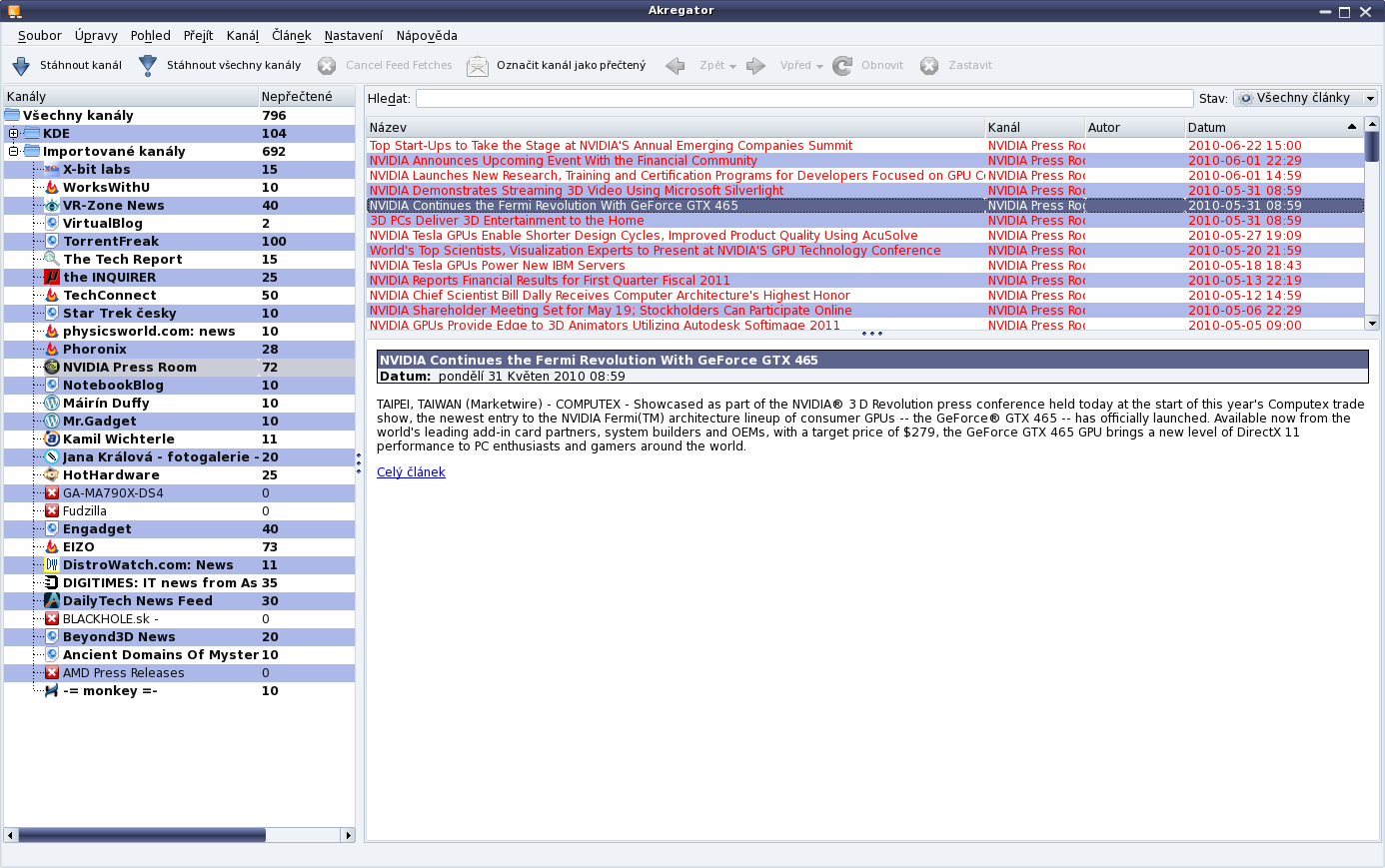The height and width of the screenshot is (868, 1385).
Task: Click the HotHardware feed icon
Action: [52, 475]
